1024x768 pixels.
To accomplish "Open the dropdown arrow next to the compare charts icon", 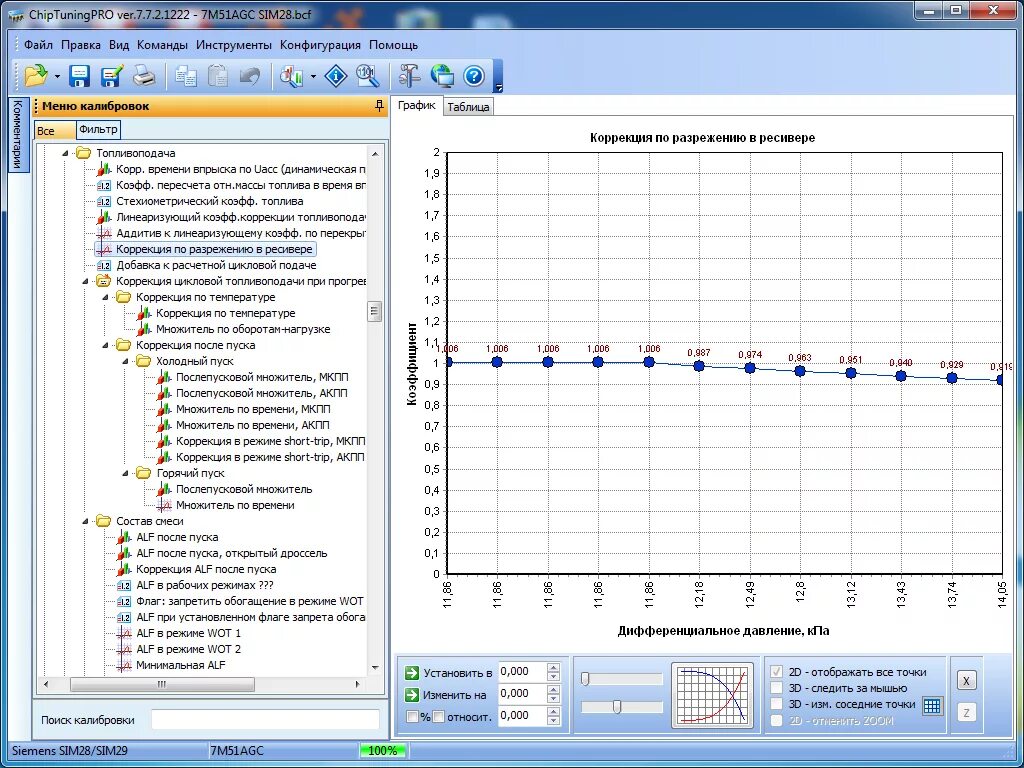I will 313,77.
